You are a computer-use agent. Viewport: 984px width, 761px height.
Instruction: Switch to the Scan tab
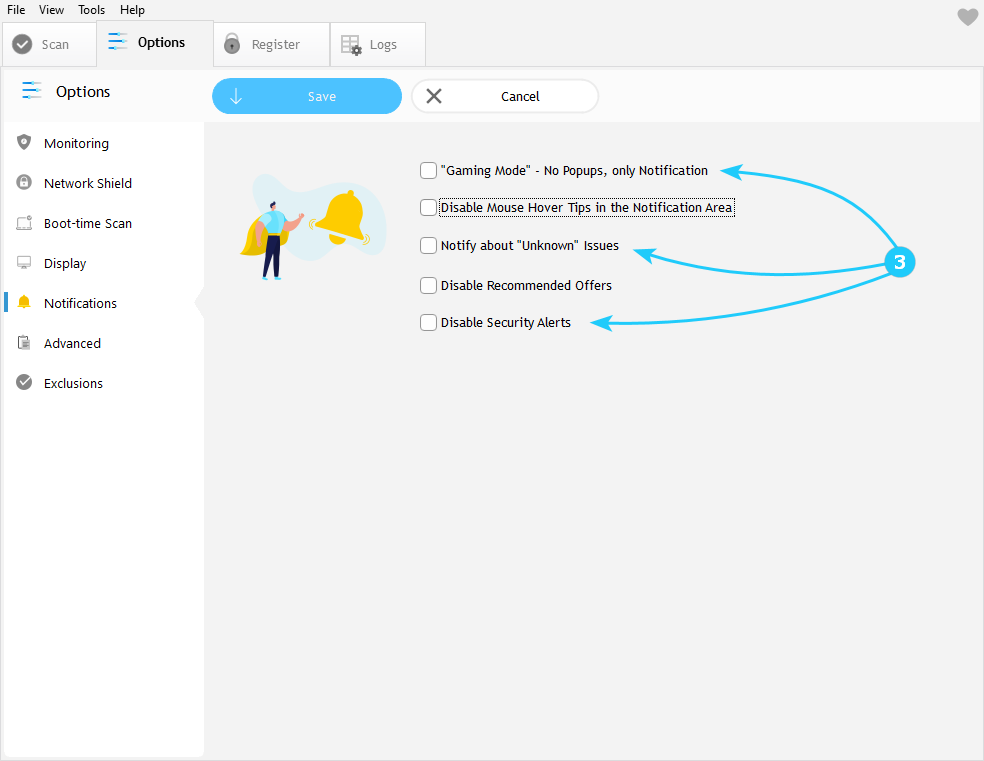(x=42, y=45)
